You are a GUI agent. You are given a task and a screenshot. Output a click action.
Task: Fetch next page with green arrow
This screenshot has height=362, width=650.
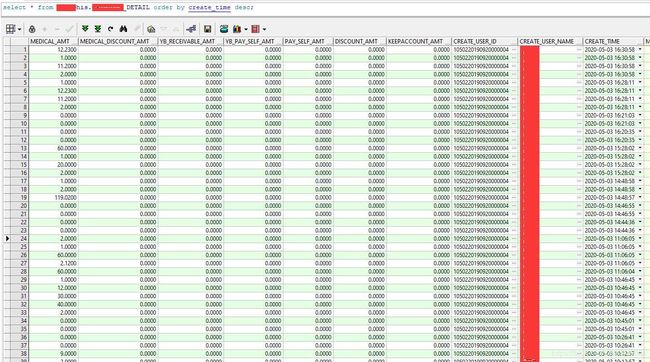tap(85, 29)
